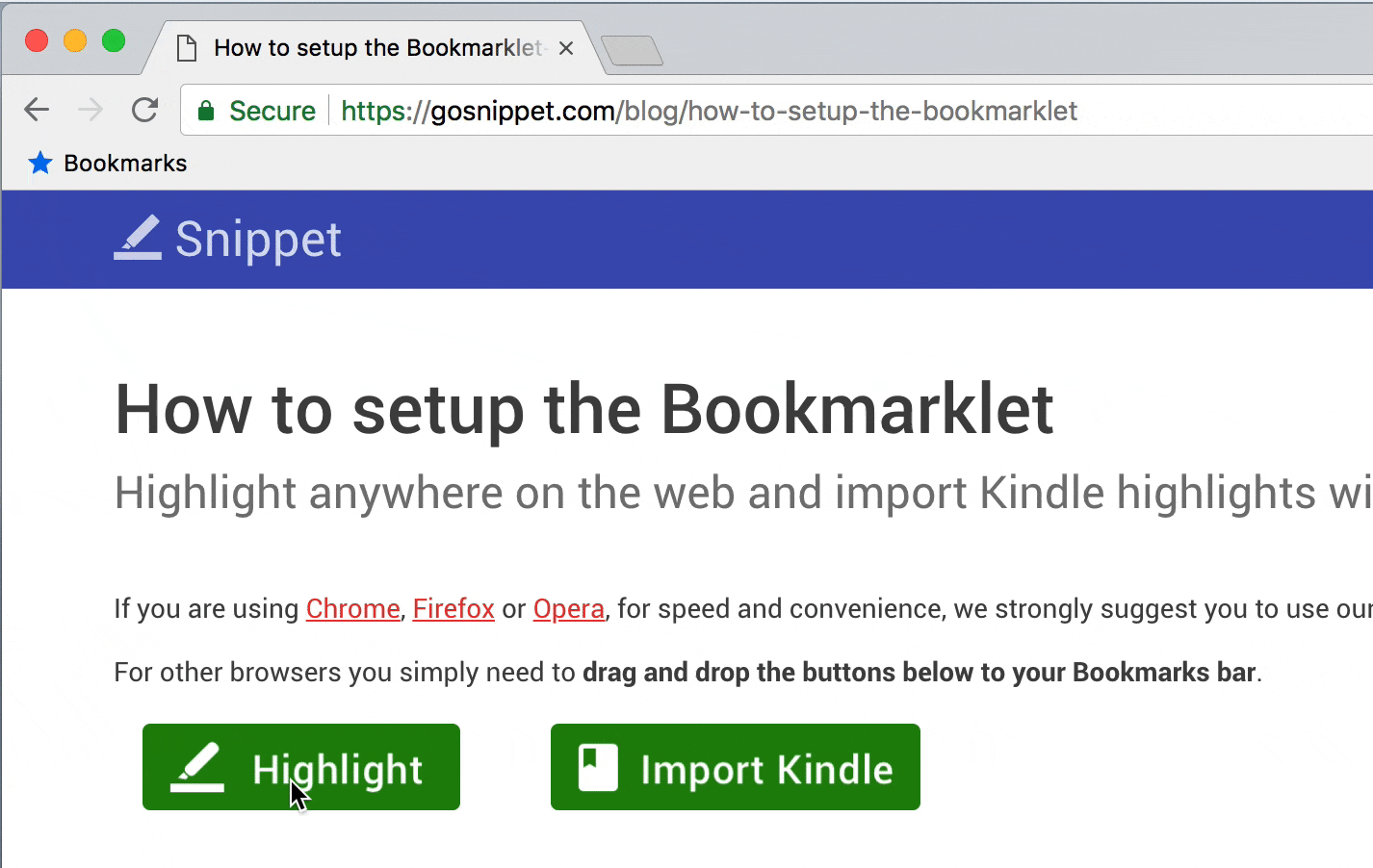This screenshot has width=1373, height=868.
Task: Open a new tab
Action: click(632, 50)
